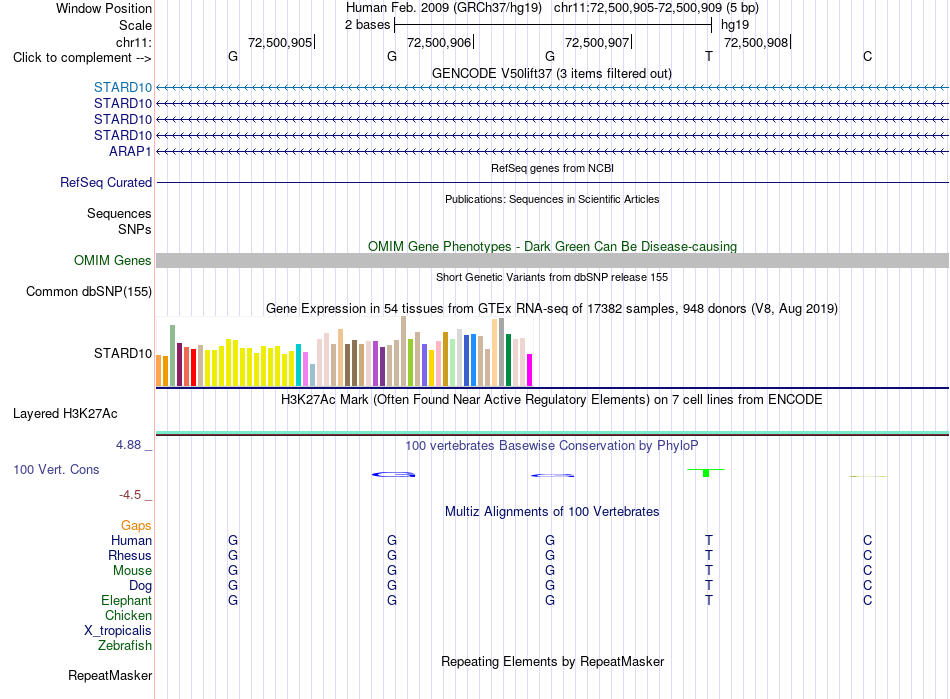Open the 100 Vert. Cons label
Screen dimensions: 950x699
[x=56, y=469]
